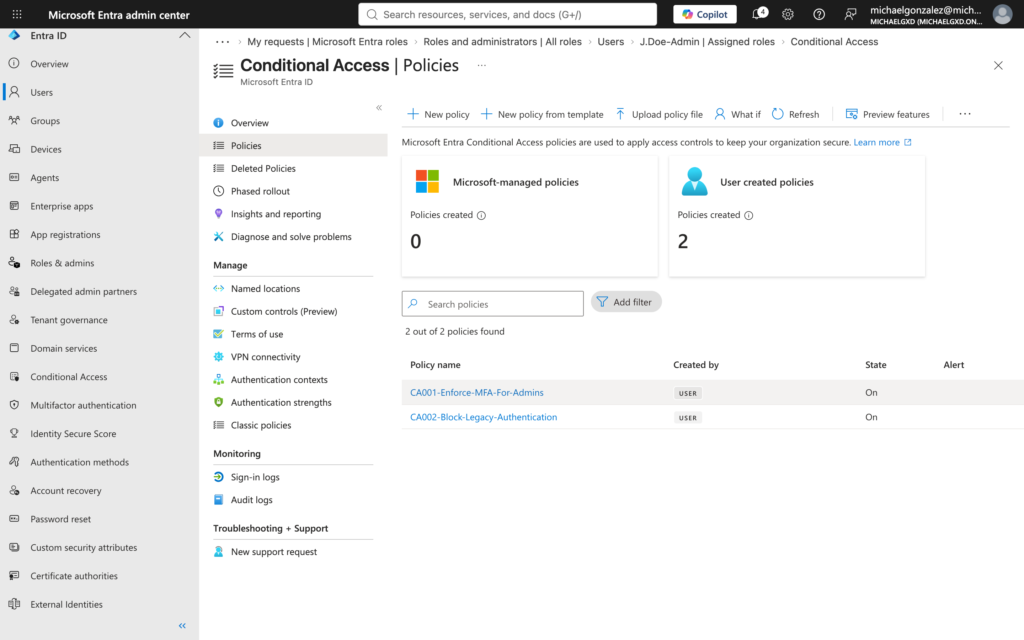Open Custom controls (Preview)
Image resolution: width=1024 pixels, height=640 pixels.
click(x=284, y=312)
